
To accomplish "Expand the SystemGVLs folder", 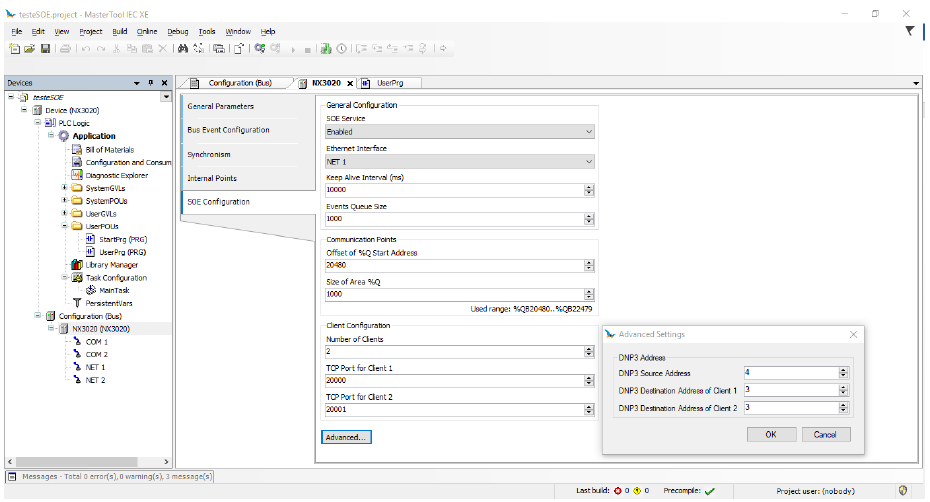I will [x=65, y=188].
